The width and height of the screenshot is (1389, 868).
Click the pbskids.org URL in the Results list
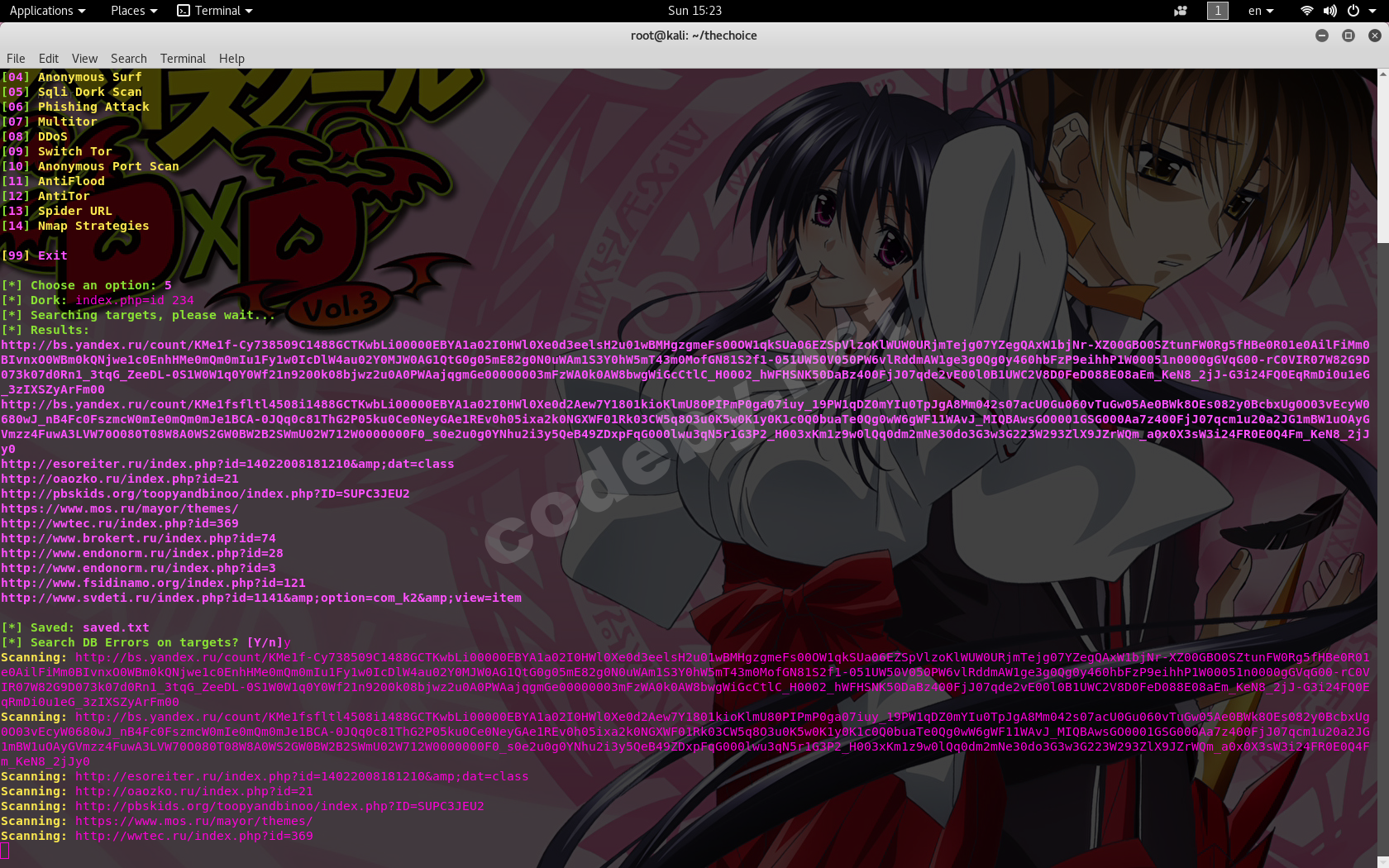pyautogui.click(x=206, y=494)
